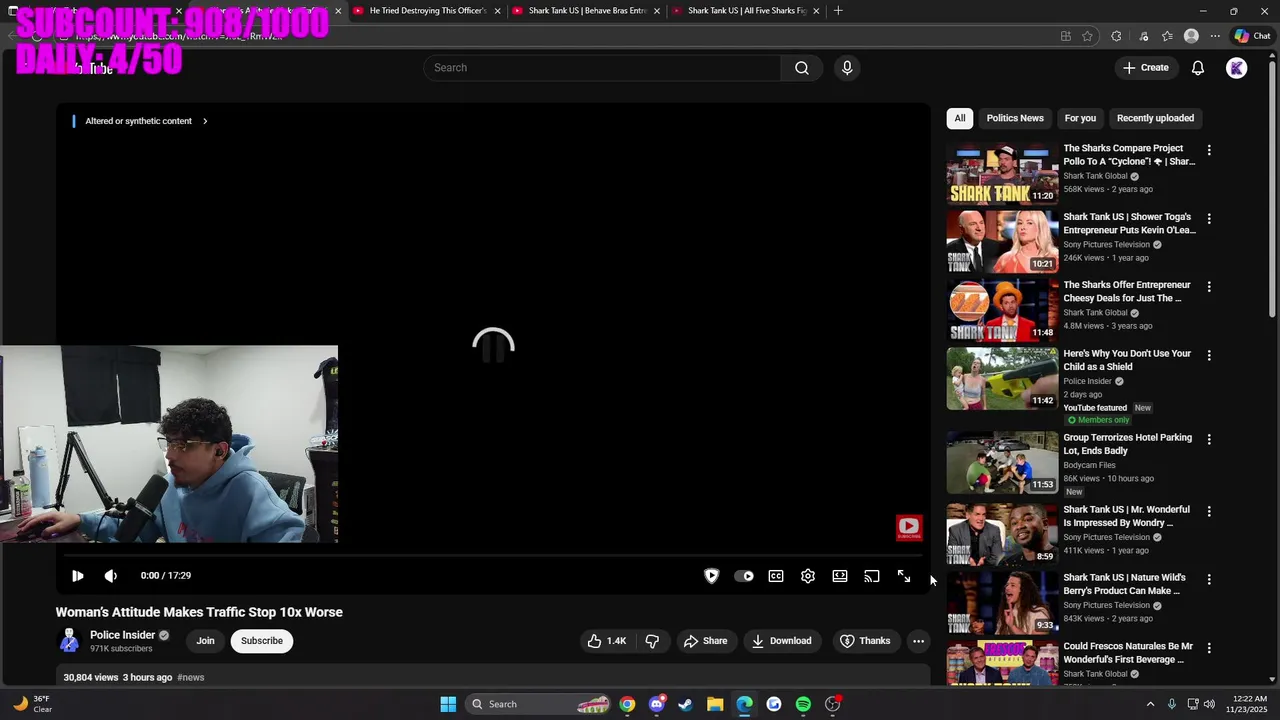Image resolution: width=1280 pixels, height=720 pixels.
Task: Toggle autoplay switch in player controls
Action: 744,576
